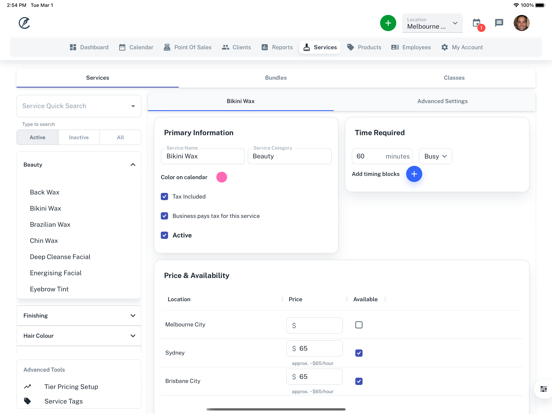Enable availability for Melbourne City
552x414 pixels.
pos(359,325)
